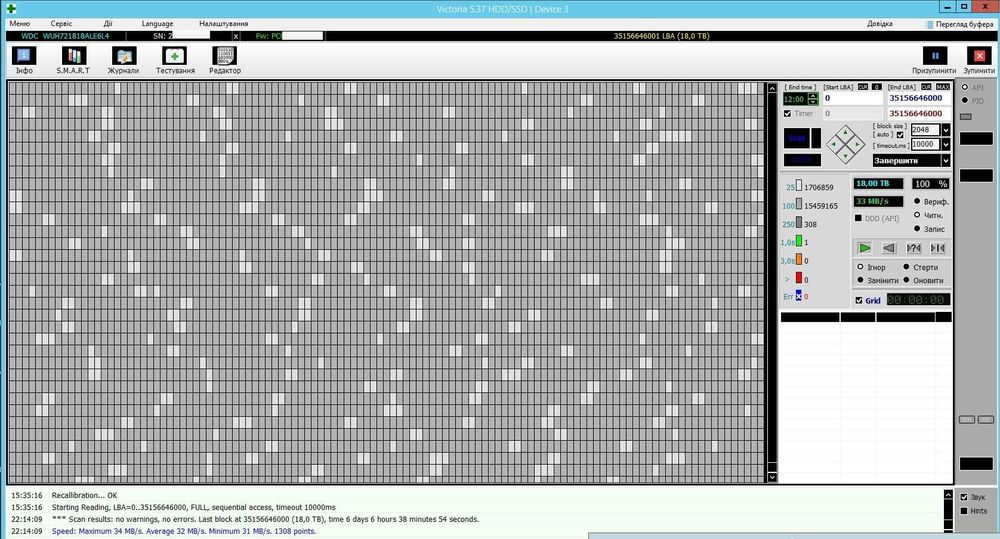Toggle the Звук sound checkbox
The height and width of the screenshot is (539, 1000).
pos(964,497)
